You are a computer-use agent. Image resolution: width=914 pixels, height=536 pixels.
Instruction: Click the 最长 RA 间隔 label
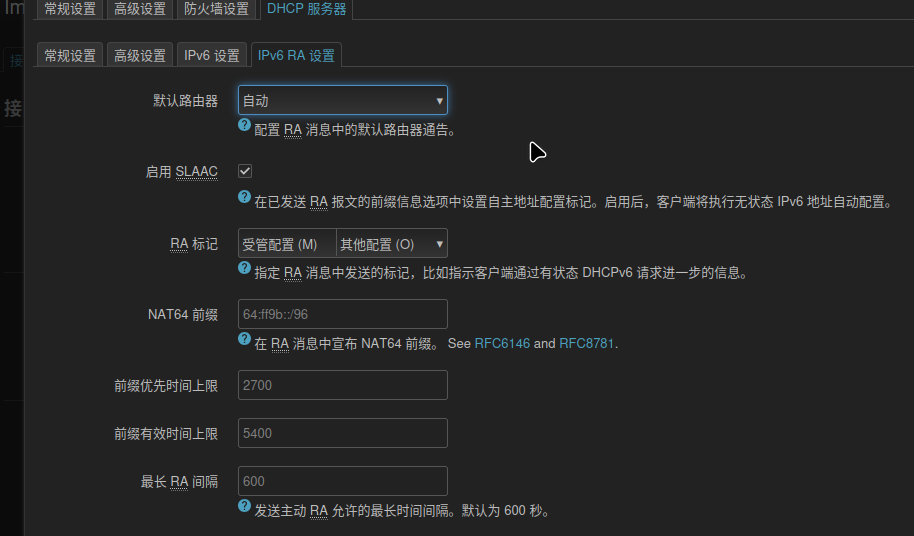180,482
